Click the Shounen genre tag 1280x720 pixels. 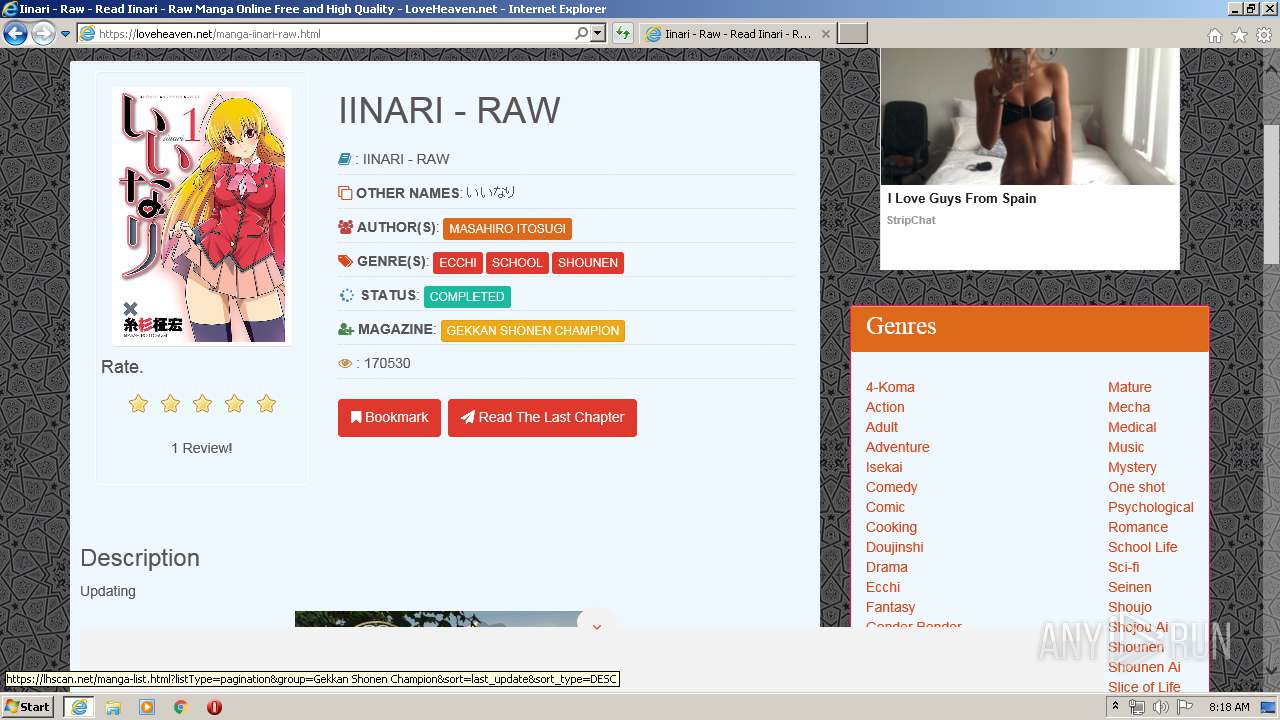[588, 262]
